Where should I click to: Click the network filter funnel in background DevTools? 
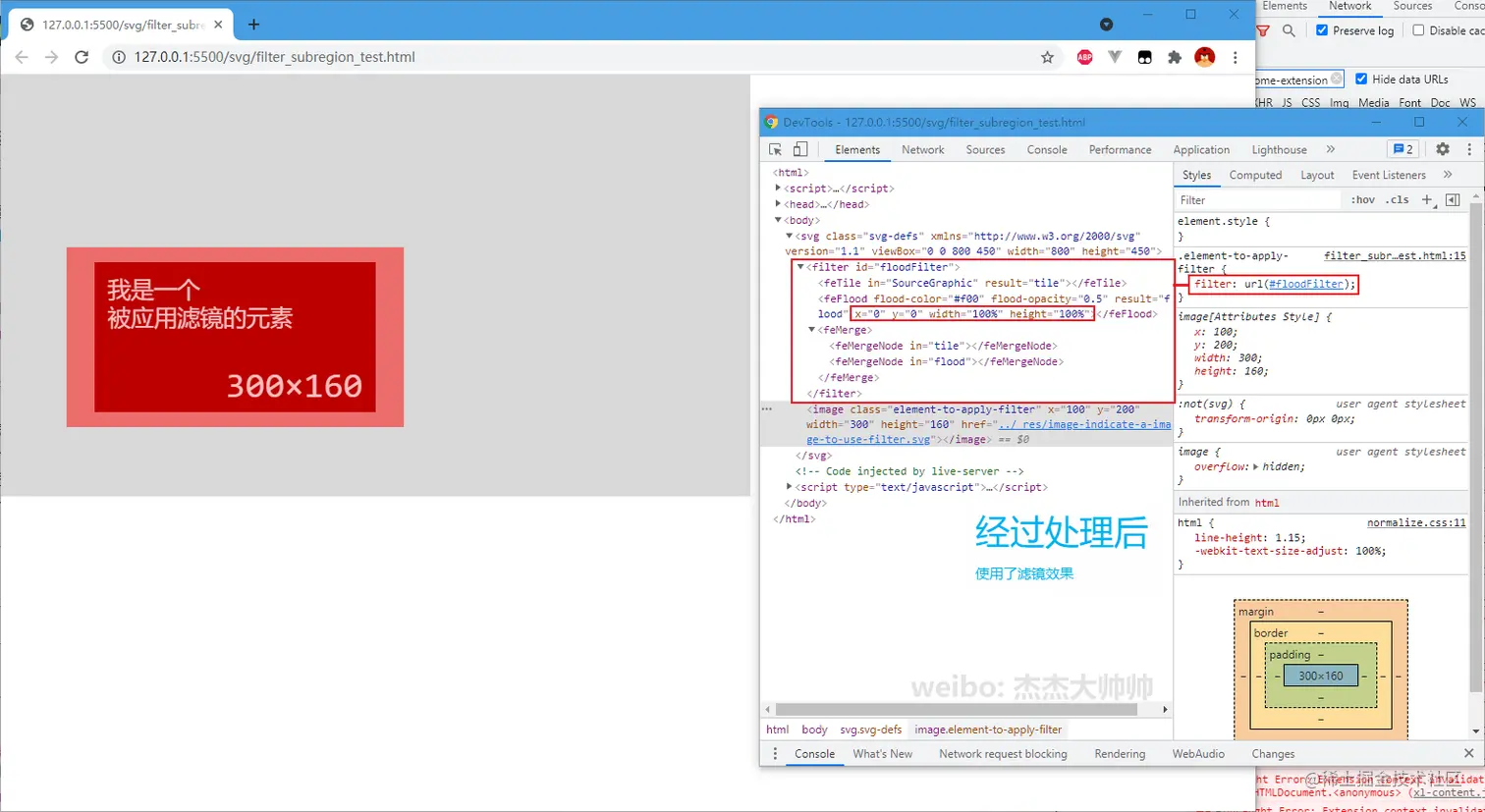(1263, 30)
